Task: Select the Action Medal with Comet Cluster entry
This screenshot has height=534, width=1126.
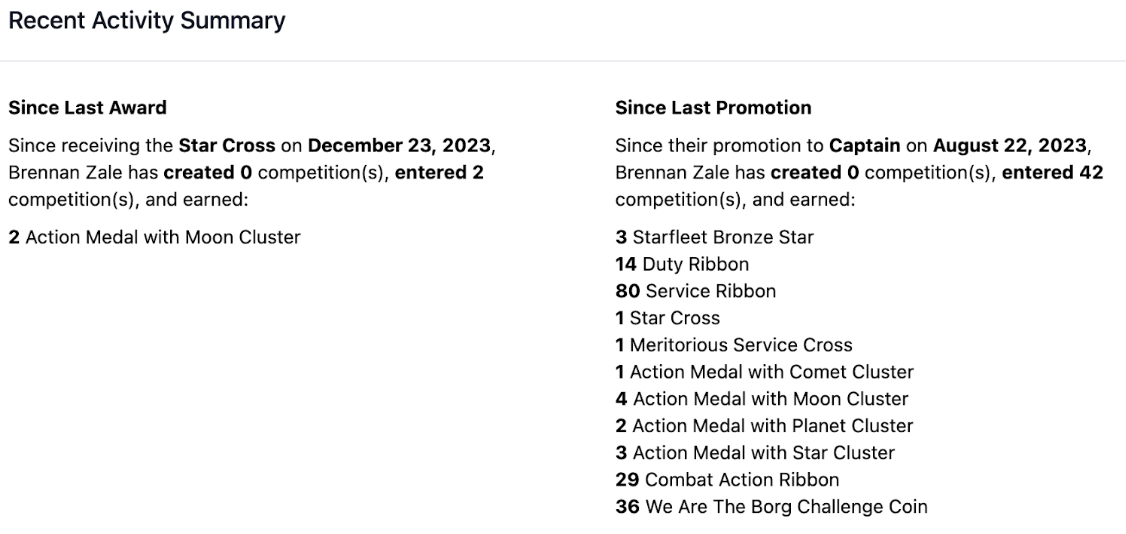Action: click(x=764, y=372)
